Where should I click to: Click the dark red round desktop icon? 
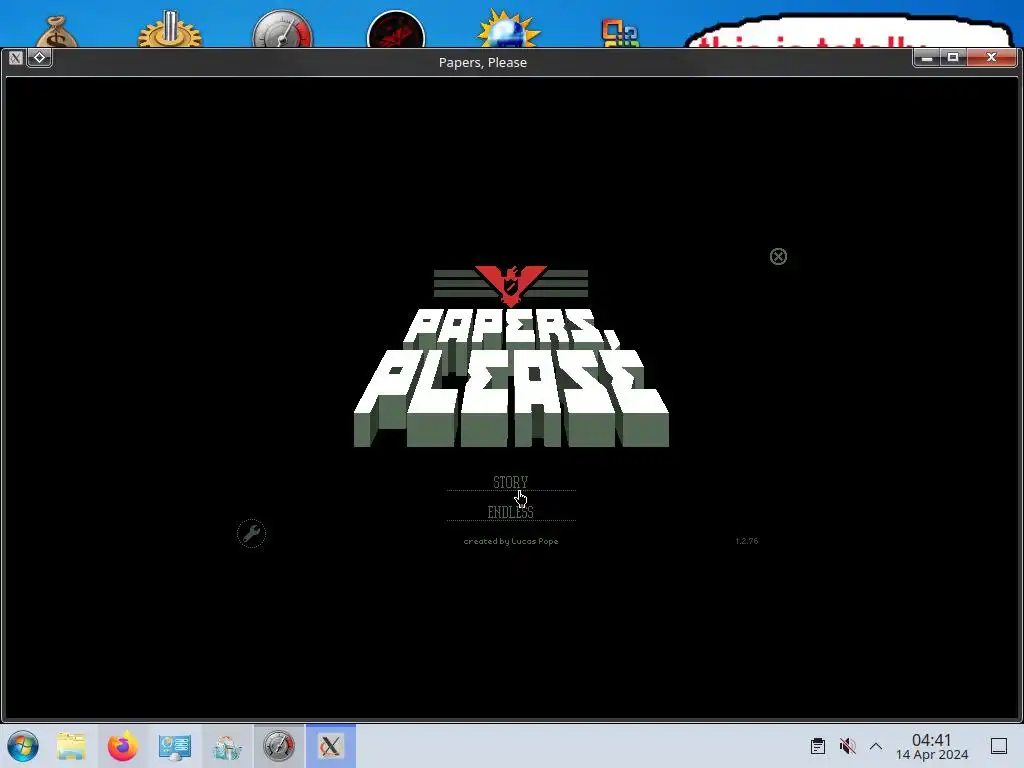tap(396, 29)
